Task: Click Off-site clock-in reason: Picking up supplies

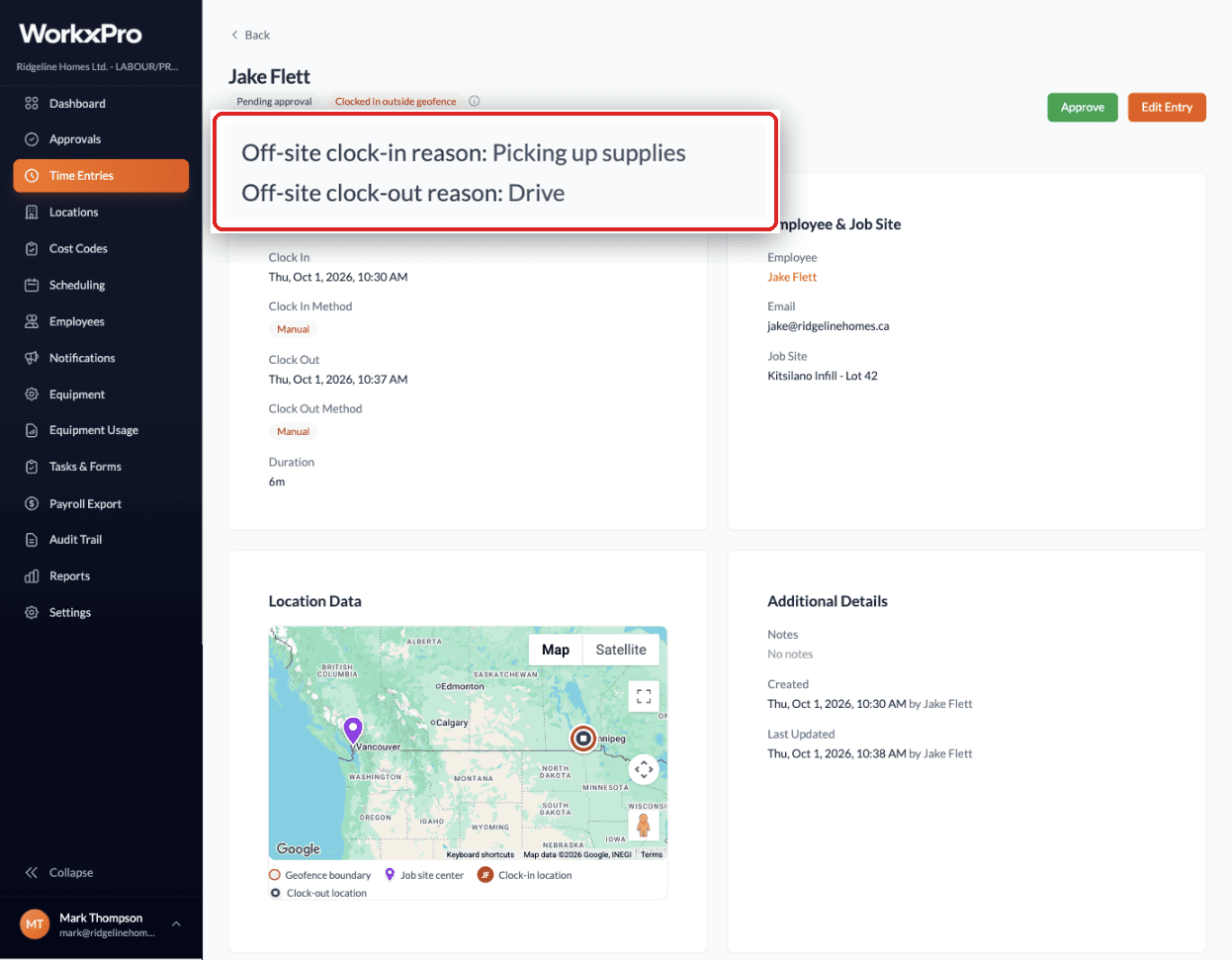Action: [x=464, y=153]
